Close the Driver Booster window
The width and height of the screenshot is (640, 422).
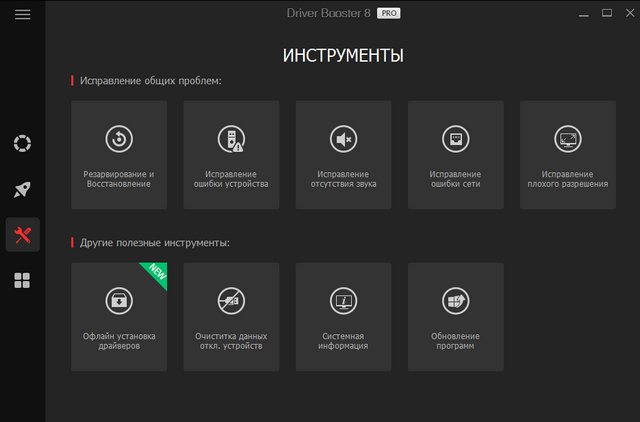click(x=630, y=13)
